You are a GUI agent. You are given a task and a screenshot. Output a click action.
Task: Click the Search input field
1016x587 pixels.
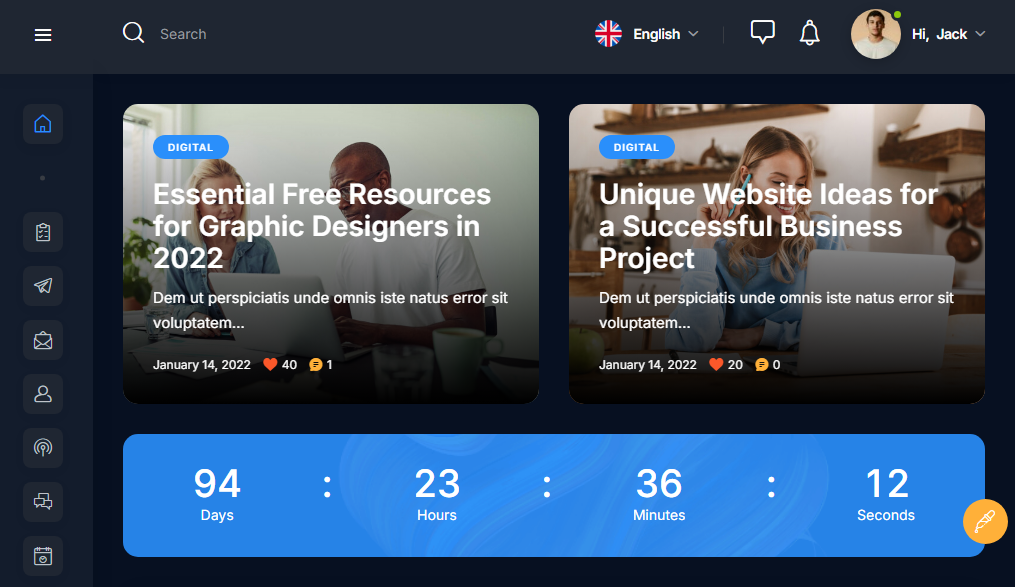(300, 34)
